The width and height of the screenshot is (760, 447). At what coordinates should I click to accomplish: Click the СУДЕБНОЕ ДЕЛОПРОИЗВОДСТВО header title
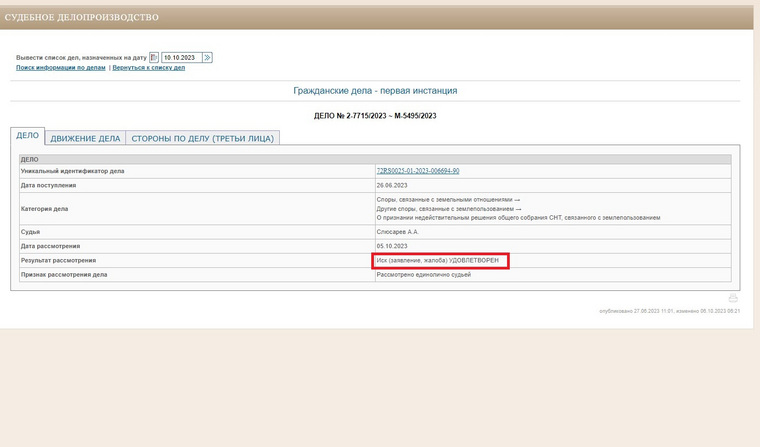coord(81,17)
